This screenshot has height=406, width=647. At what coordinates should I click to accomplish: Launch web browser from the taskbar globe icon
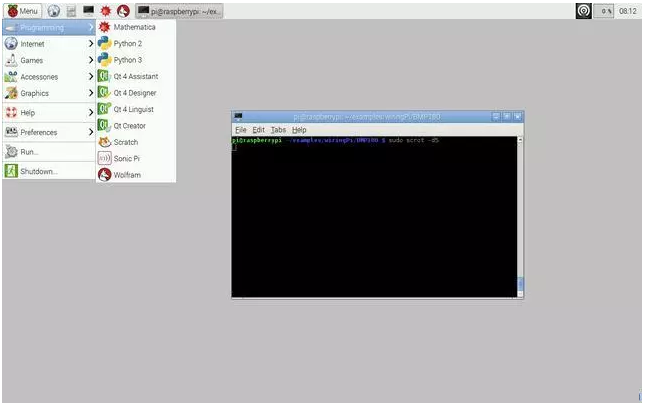pyautogui.click(x=54, y=10)
